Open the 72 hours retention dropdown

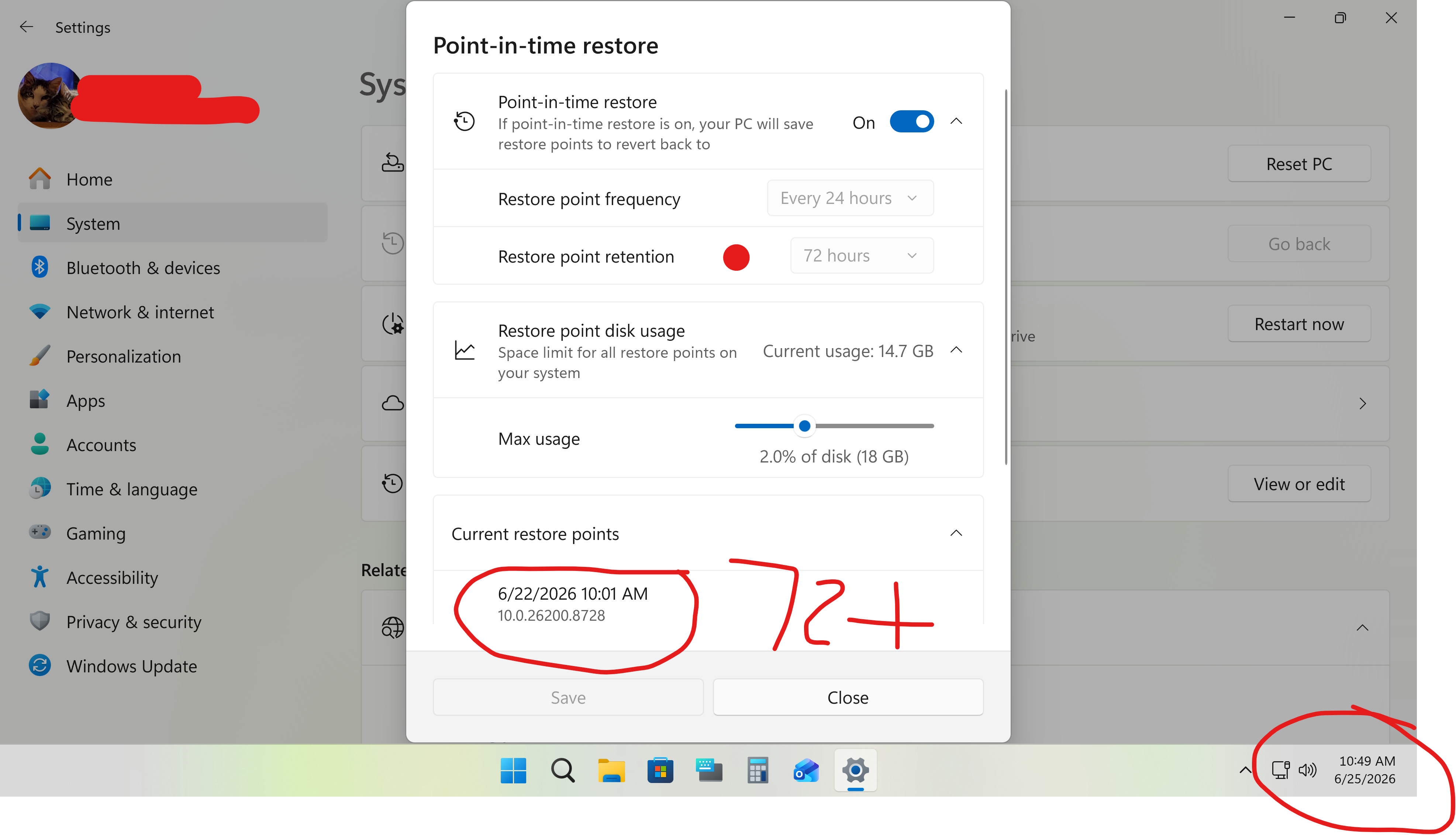click(x=862, y=255)
